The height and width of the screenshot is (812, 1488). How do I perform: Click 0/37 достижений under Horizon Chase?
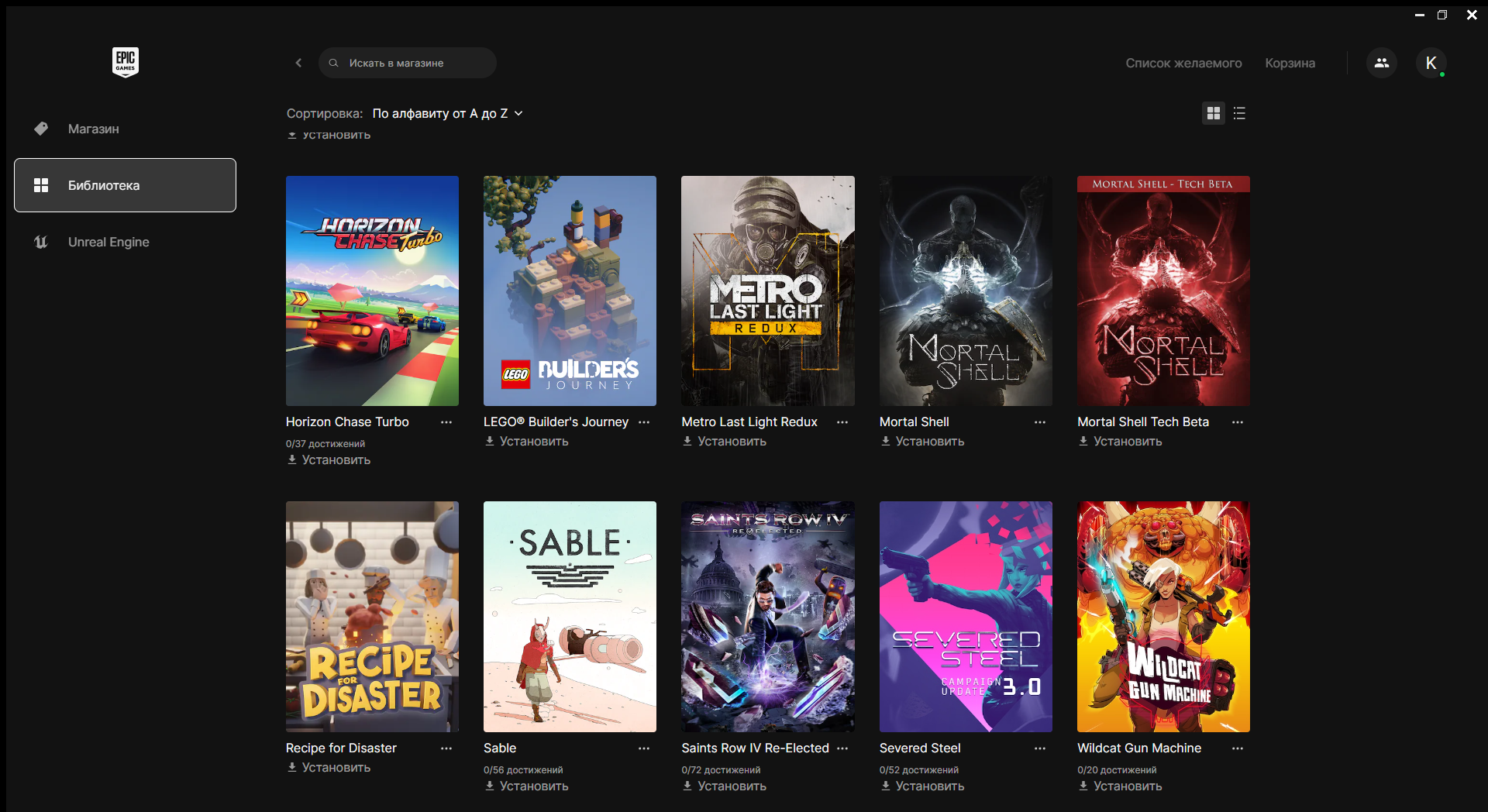point(325,444)
